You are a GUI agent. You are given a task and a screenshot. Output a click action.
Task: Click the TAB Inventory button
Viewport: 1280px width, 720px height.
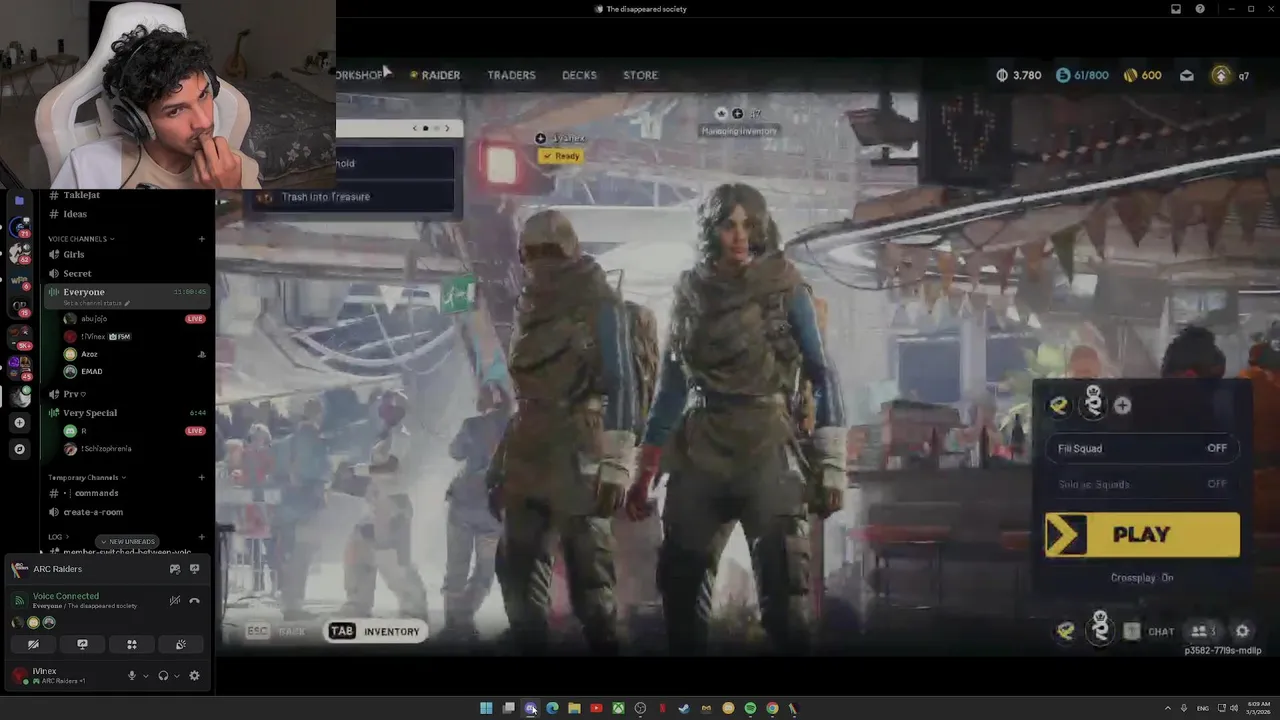point(375,631)
